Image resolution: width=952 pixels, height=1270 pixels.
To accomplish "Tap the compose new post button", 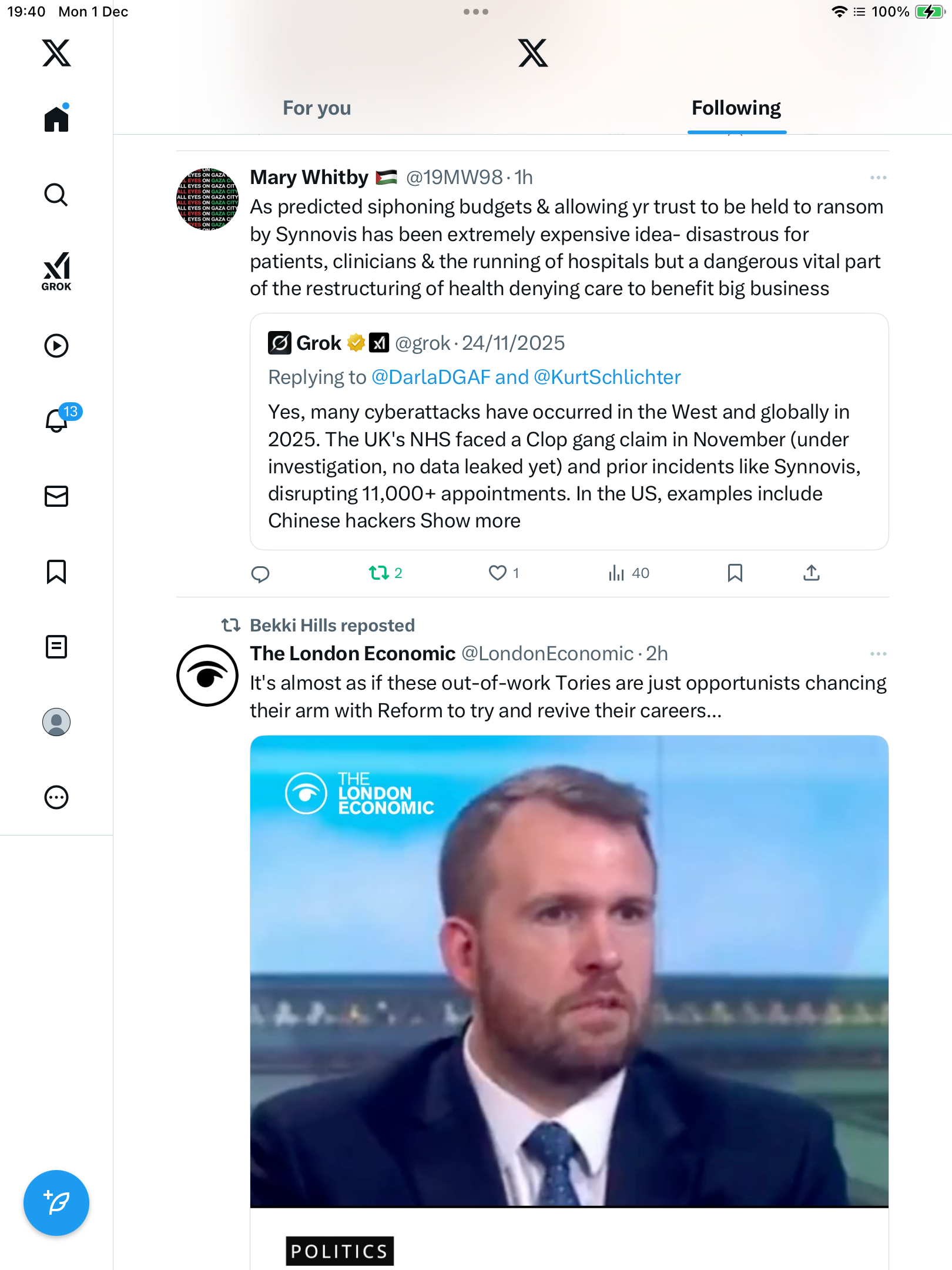I will coord(56,1203).
